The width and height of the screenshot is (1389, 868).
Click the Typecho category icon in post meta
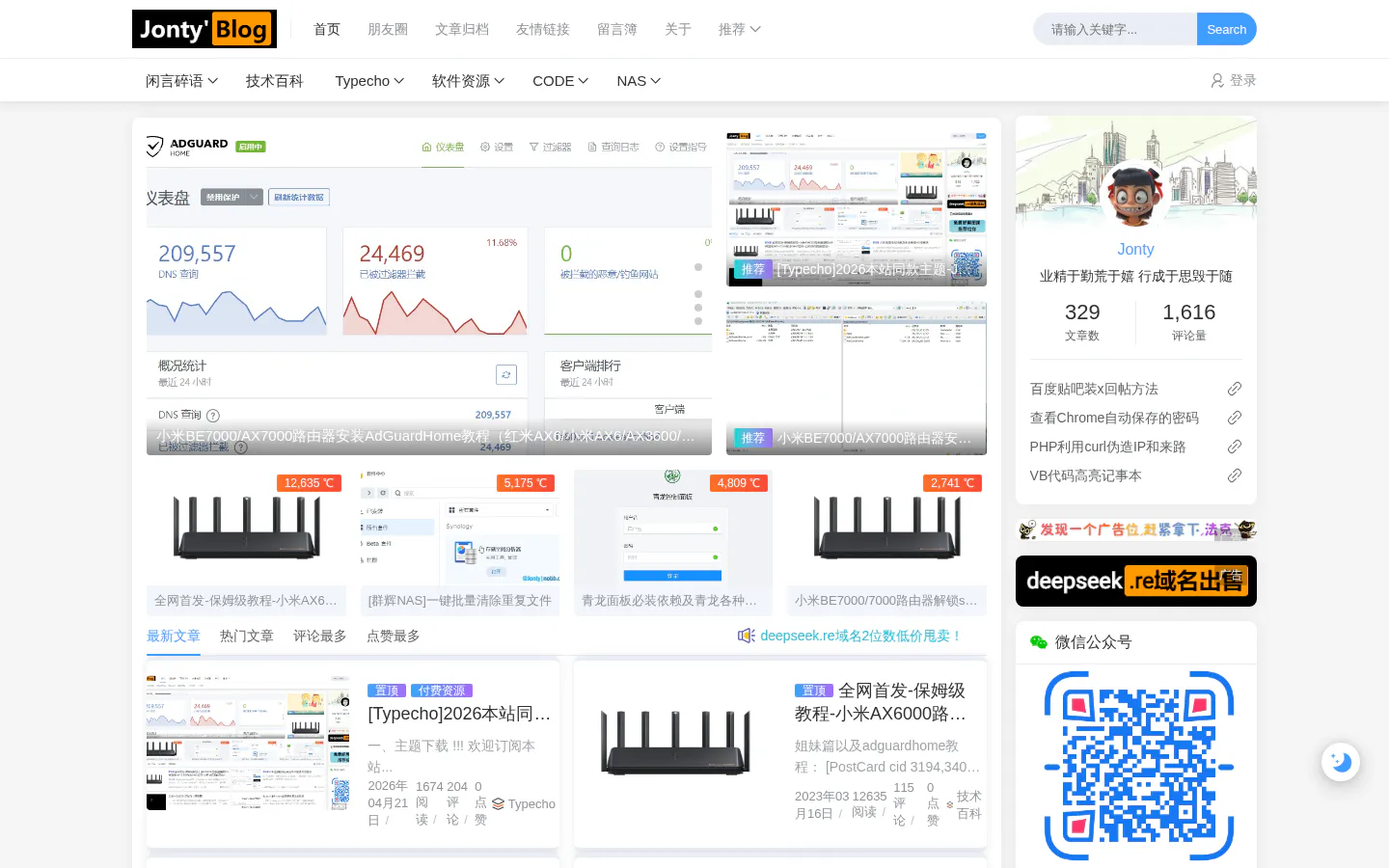(x=498, y=804)
